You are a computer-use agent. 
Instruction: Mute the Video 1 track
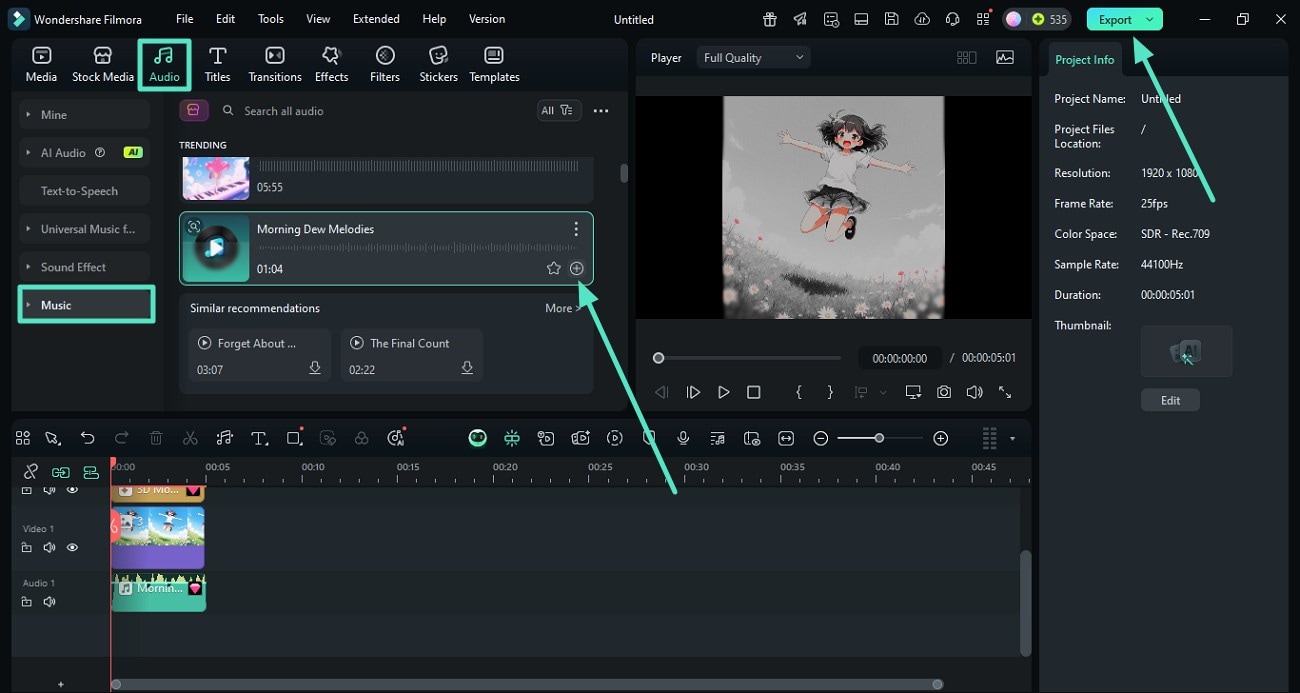(49, 548)
